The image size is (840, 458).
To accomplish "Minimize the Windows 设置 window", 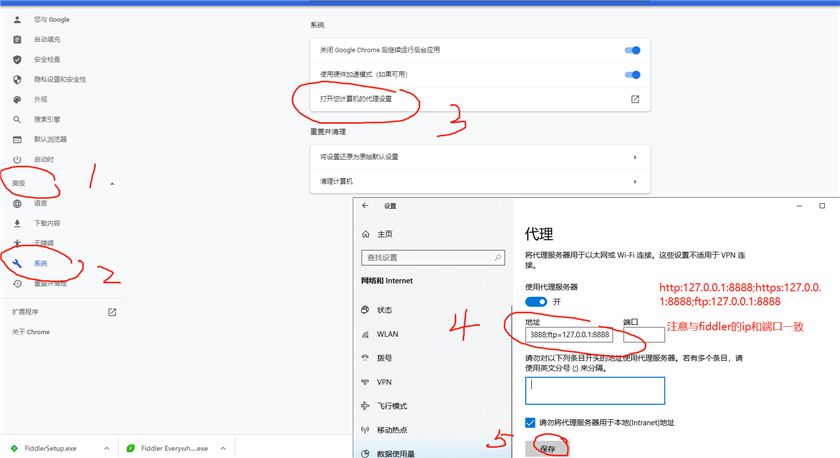I will pyautogui.click(x=799, y=206).
